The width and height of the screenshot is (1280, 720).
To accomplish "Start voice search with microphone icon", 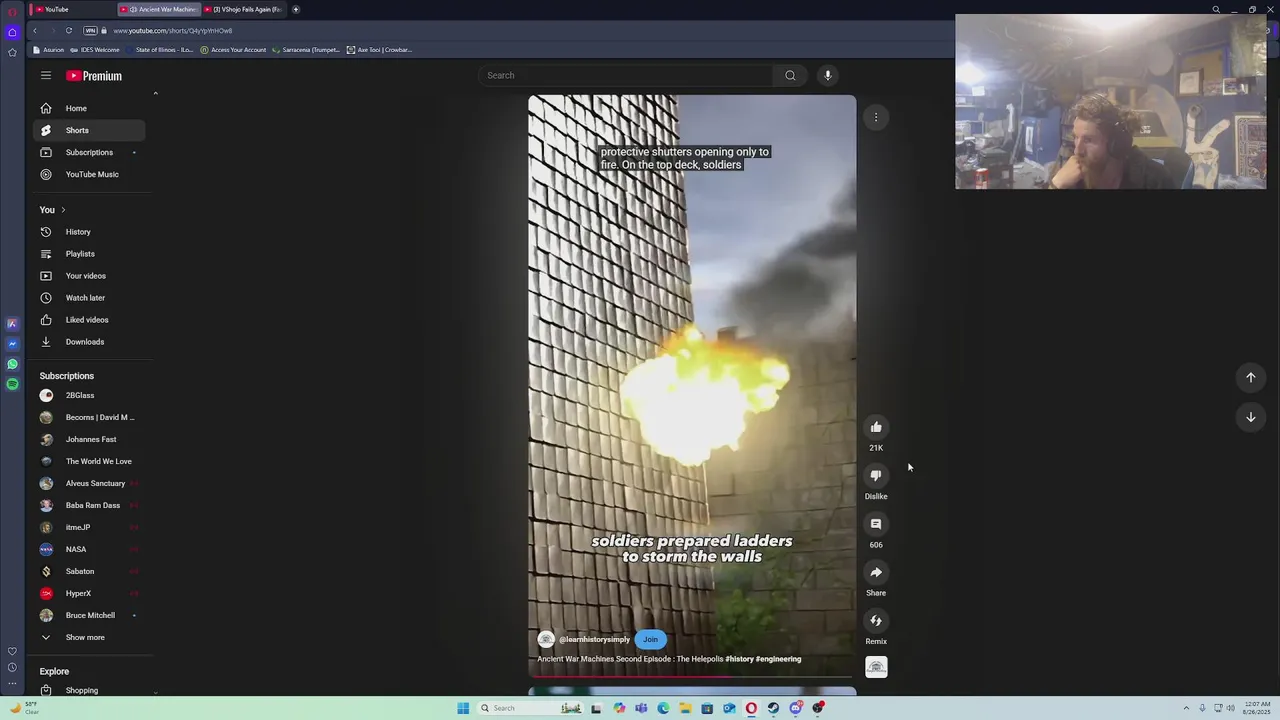I will [827, 75].
